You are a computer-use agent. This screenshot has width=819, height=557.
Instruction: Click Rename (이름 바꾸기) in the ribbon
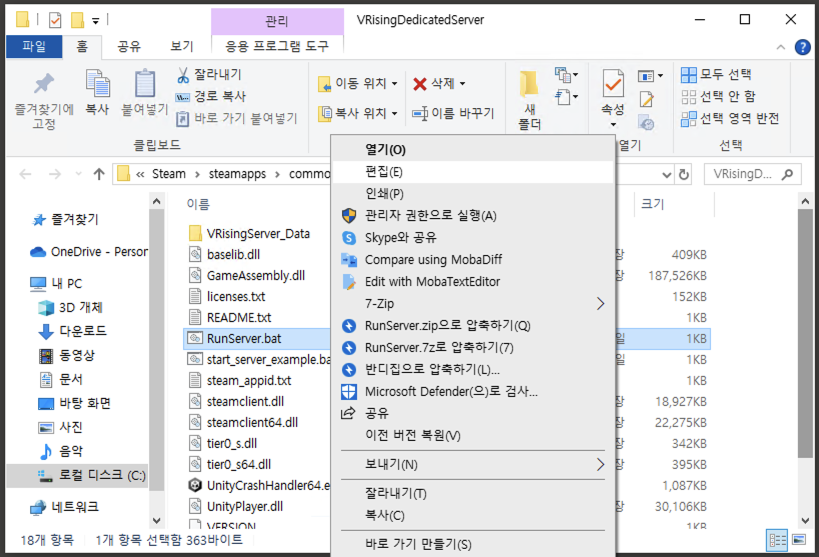[453, 113]
